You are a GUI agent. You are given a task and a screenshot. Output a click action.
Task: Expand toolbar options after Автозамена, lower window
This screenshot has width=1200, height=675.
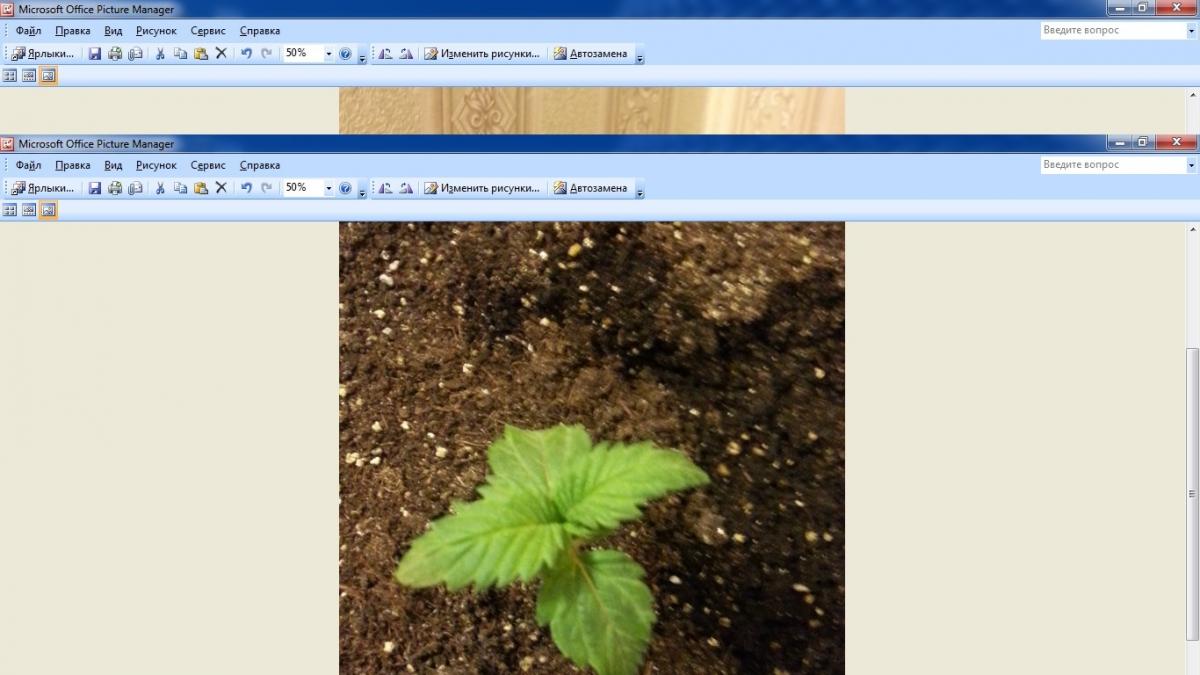(x=640, y=189)
